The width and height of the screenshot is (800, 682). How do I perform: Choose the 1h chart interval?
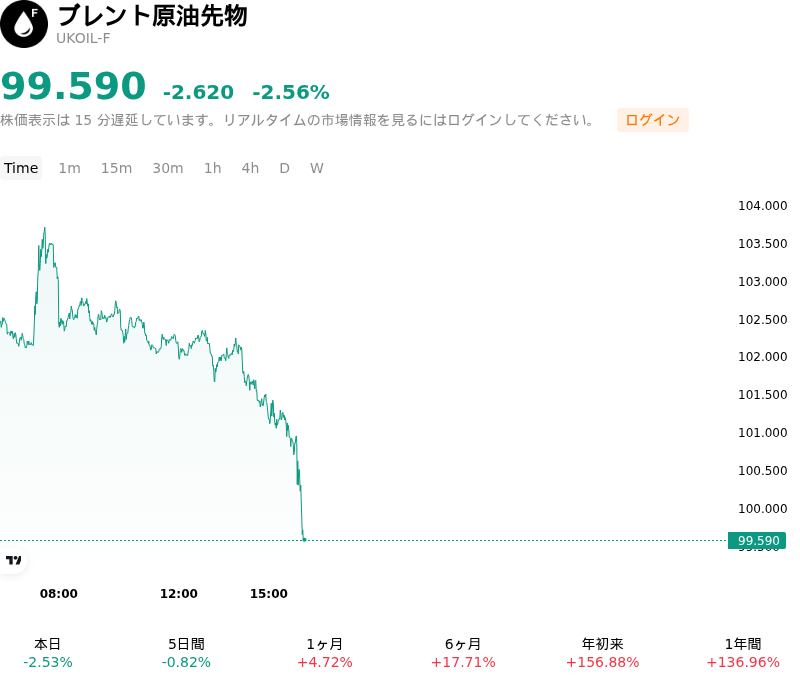point(213,168)
